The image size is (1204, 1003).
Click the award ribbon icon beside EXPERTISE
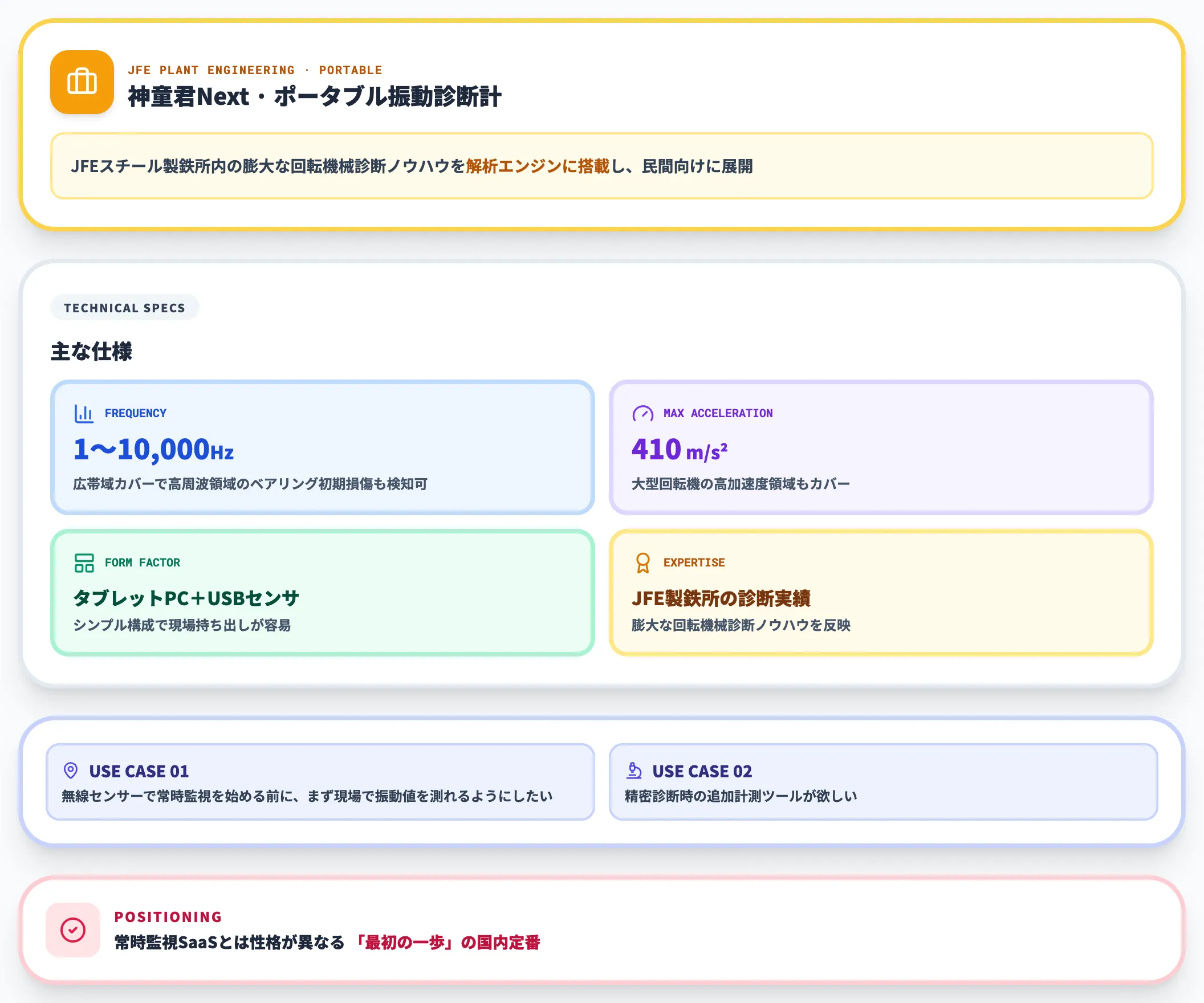tap(642, 563)
